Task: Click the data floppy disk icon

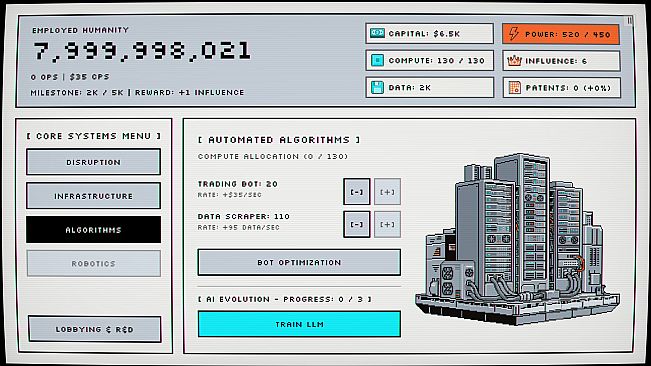Action: click(x=377, y=88)
